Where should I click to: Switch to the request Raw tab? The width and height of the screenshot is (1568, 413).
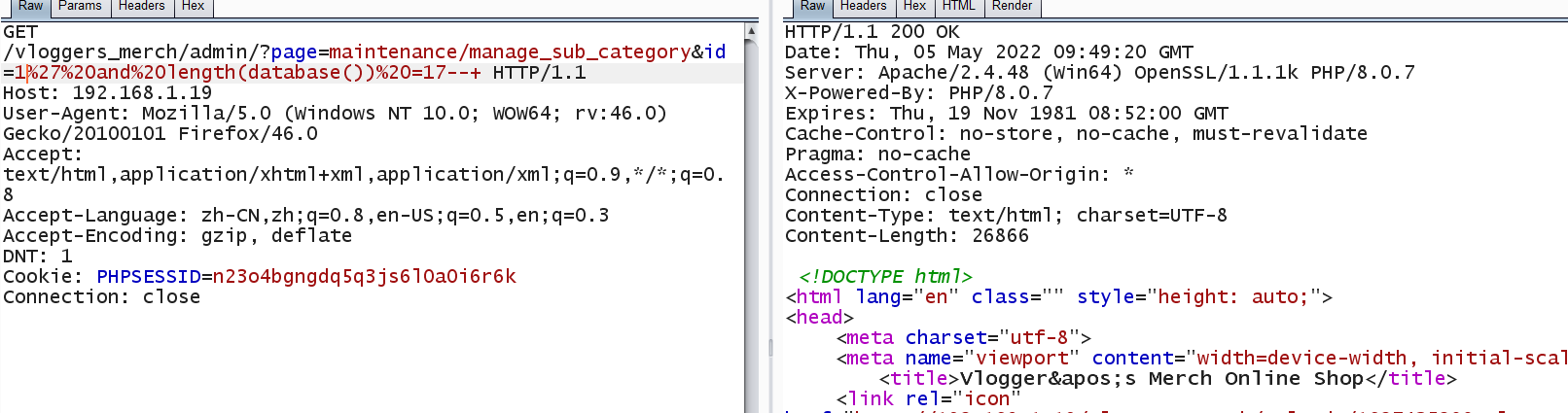30,7
